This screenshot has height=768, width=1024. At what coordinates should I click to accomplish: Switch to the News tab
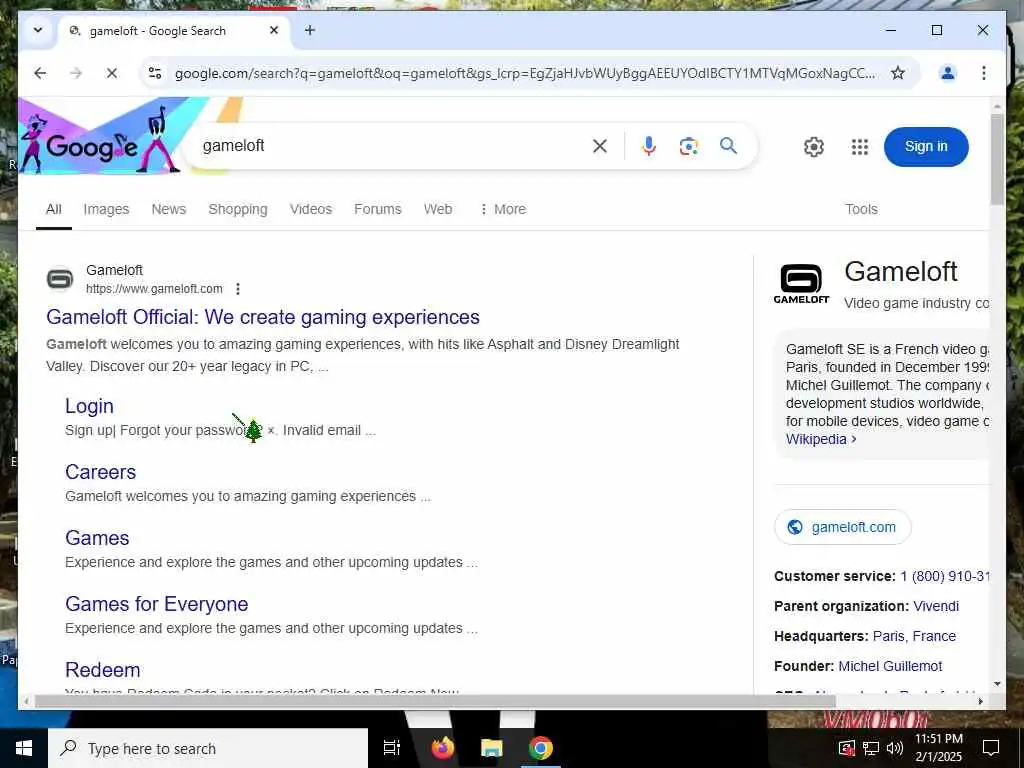point(168,209)
